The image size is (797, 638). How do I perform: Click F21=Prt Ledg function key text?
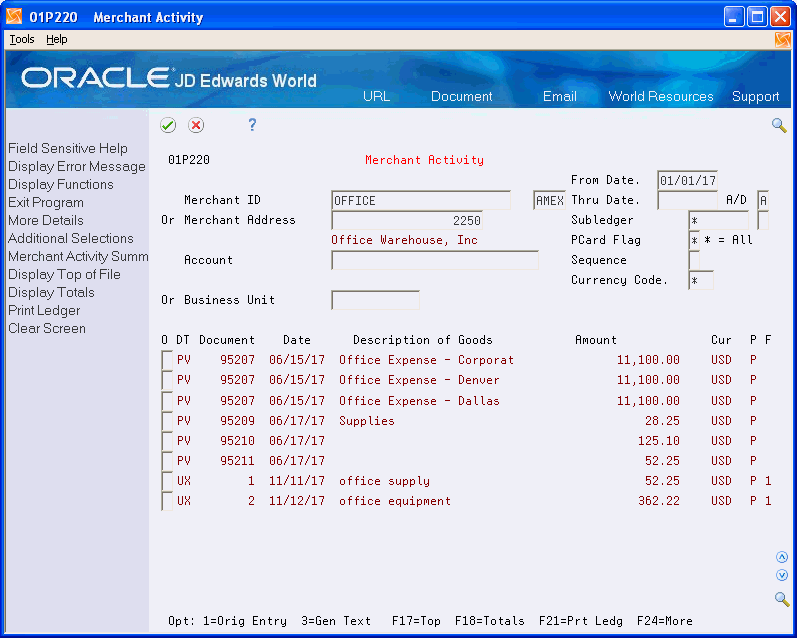click(x=580, y=621)
